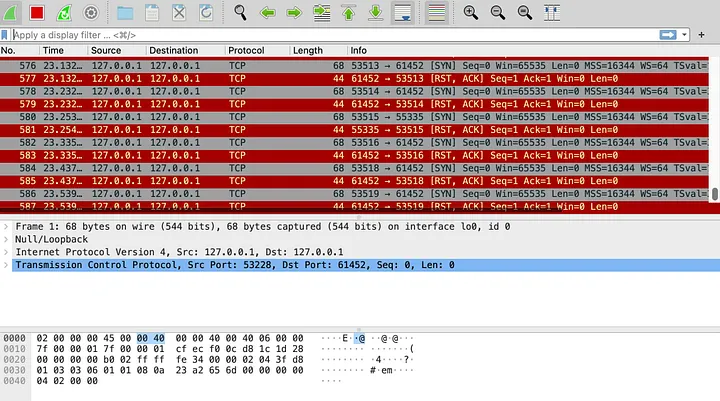The width and height of the screenshot is (720, 401).
Task: Select packet 586 in the list
Action: (x=354, y=194)
